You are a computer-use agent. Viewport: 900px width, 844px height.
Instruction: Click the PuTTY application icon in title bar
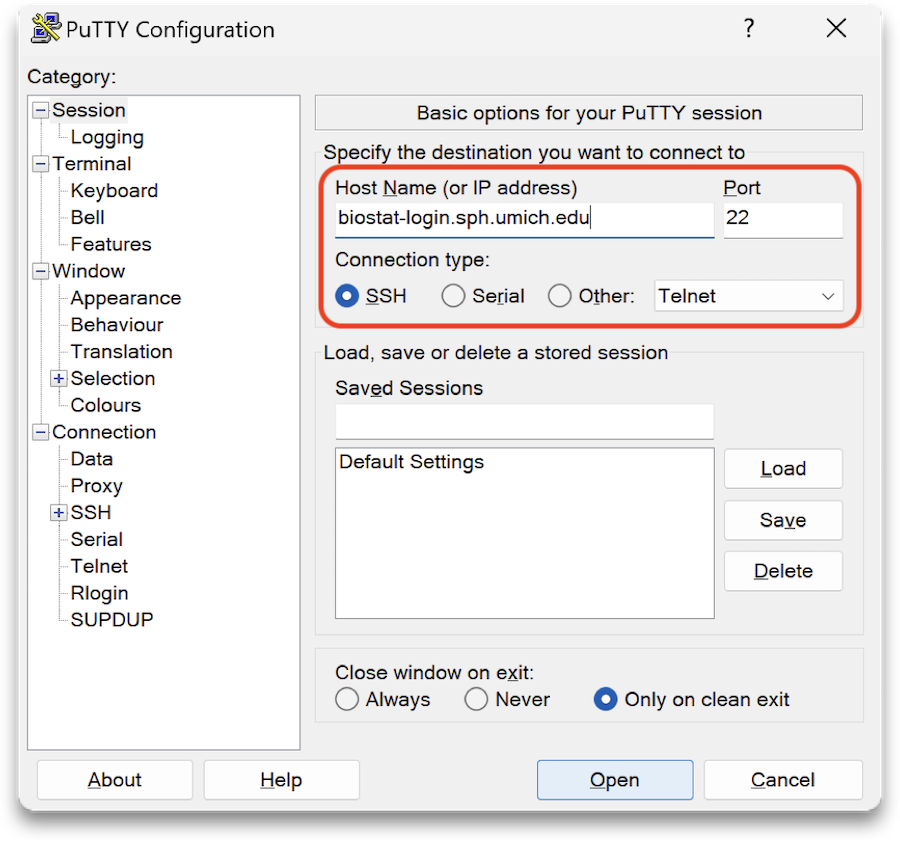pyautogui.click(x=44, y=28)
